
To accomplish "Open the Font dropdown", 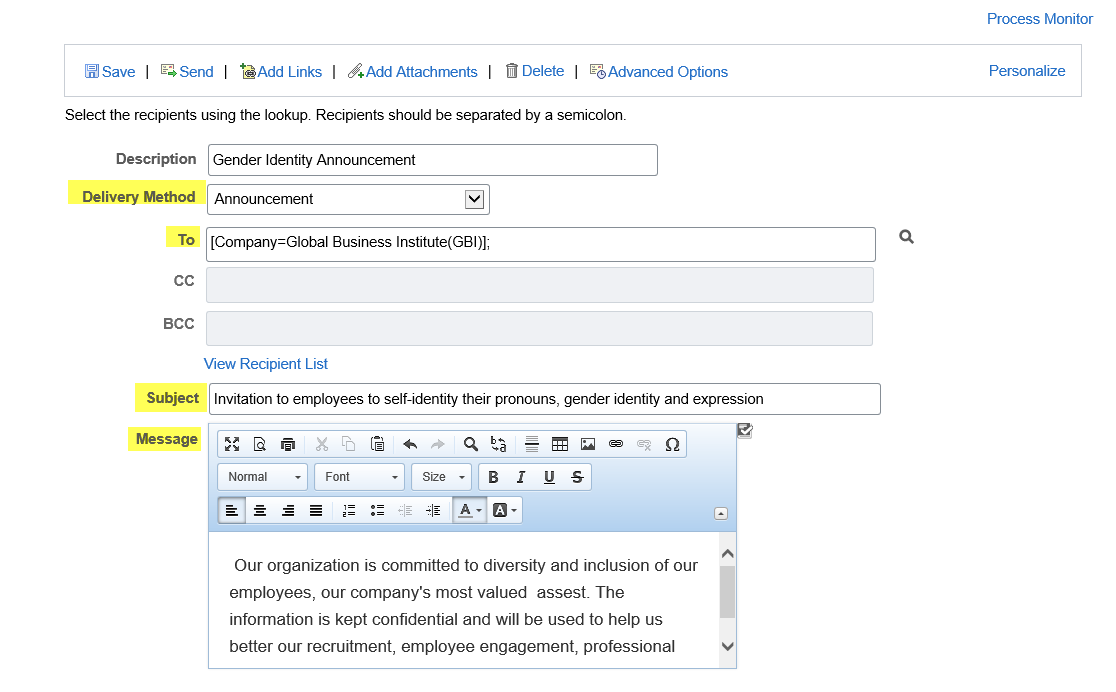I will (359, 477).
